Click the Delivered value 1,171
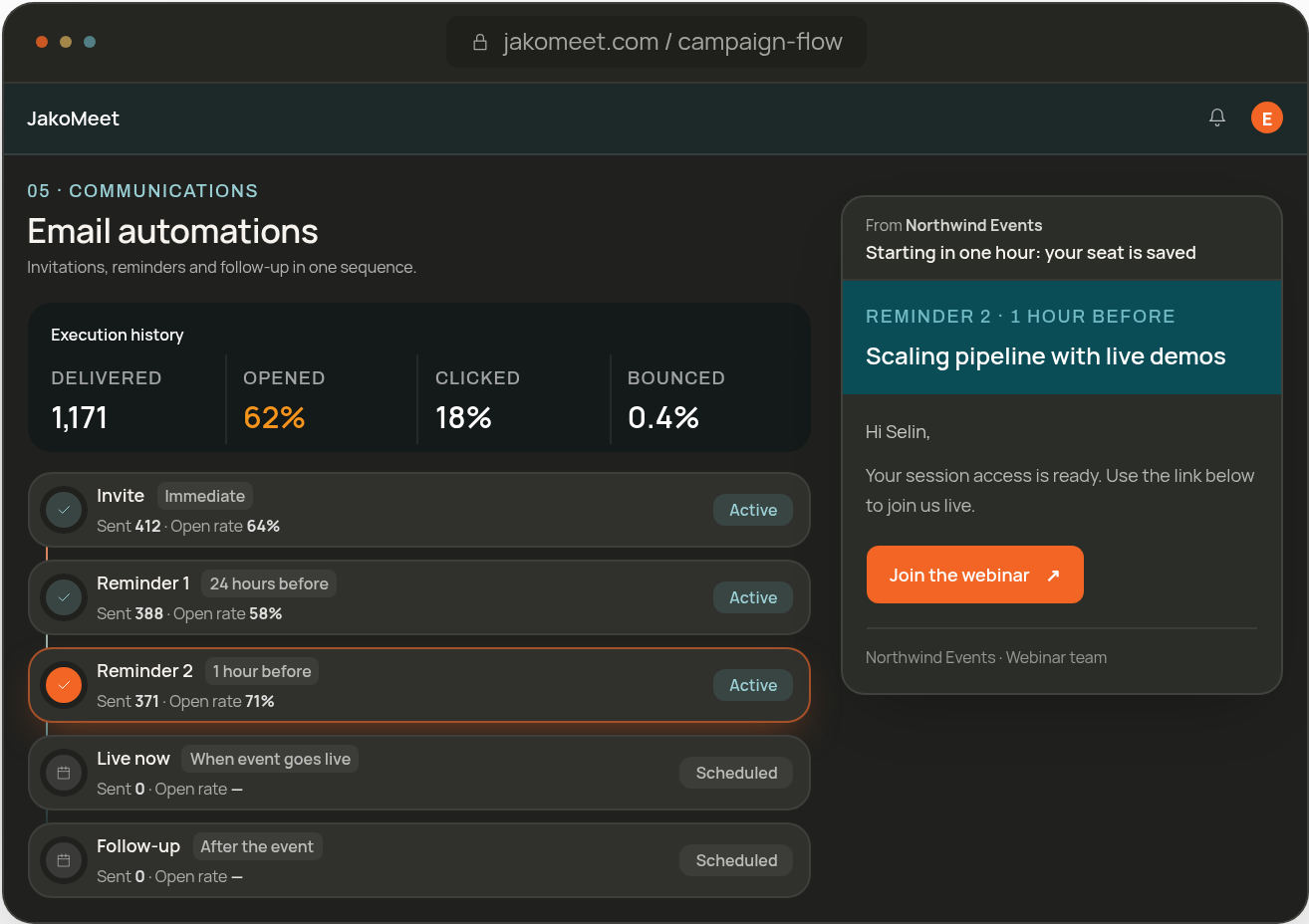 point(79,417)
